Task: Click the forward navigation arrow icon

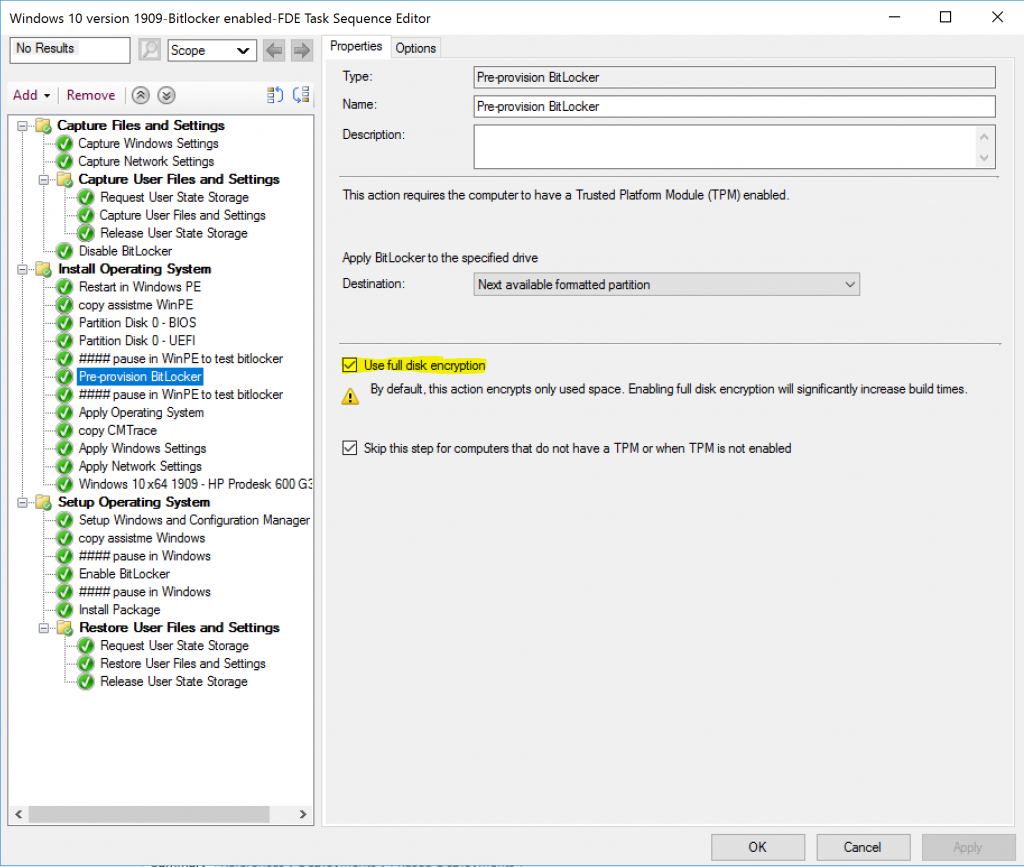Action: tap(300, 49)
